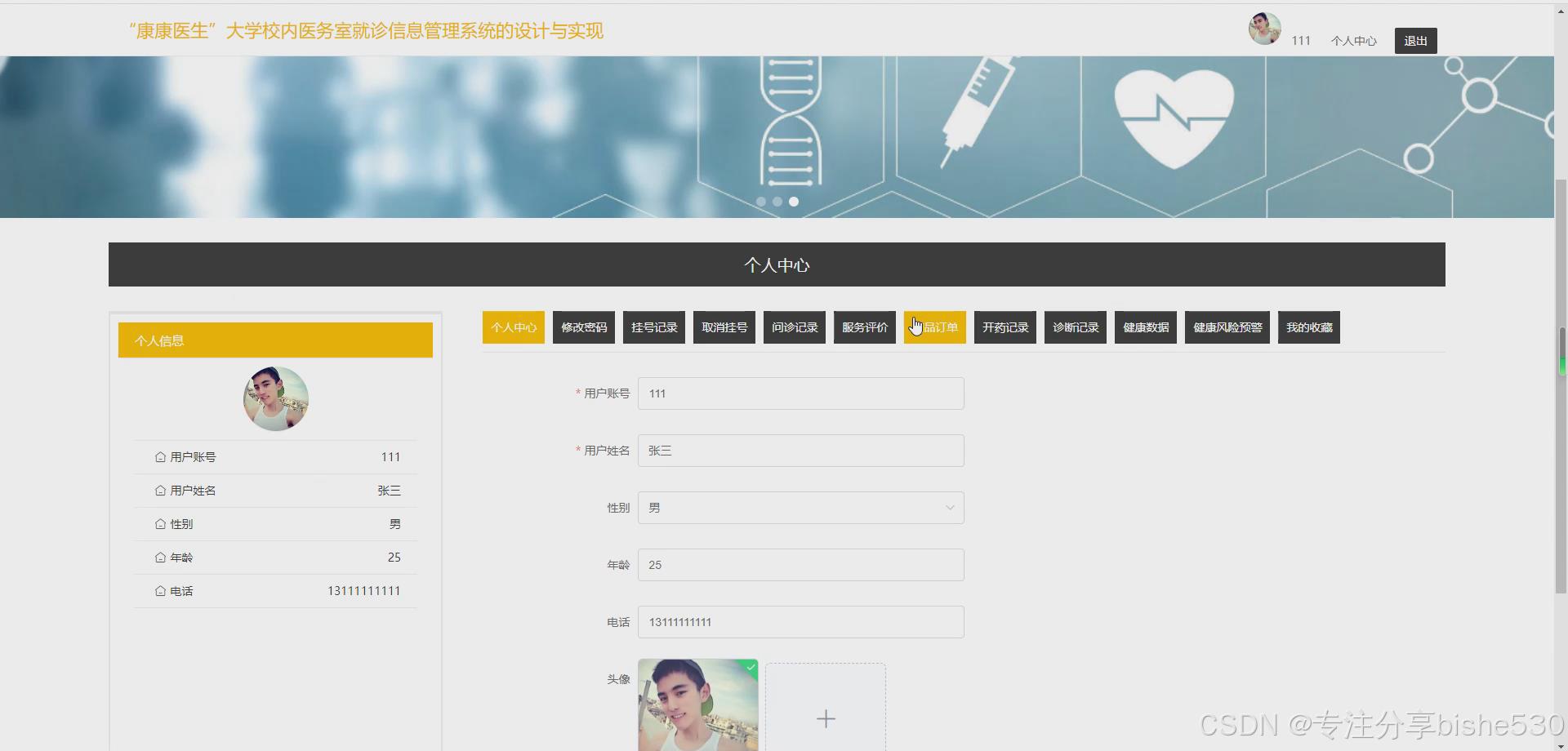Open the 健康风险预警 tab
The image size is (1568, 751).
1227,327
